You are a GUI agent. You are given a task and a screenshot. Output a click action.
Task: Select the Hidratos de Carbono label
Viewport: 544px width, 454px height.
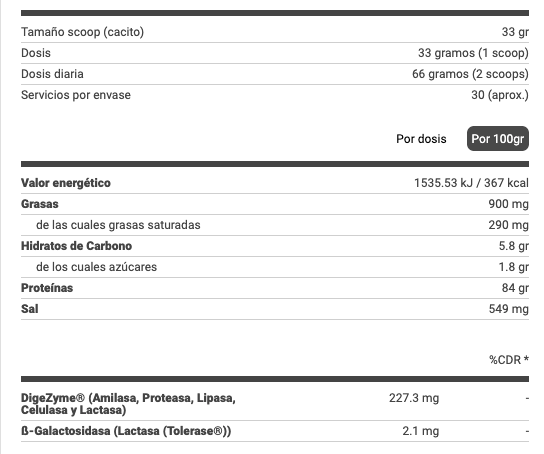(x=76, y=246)
